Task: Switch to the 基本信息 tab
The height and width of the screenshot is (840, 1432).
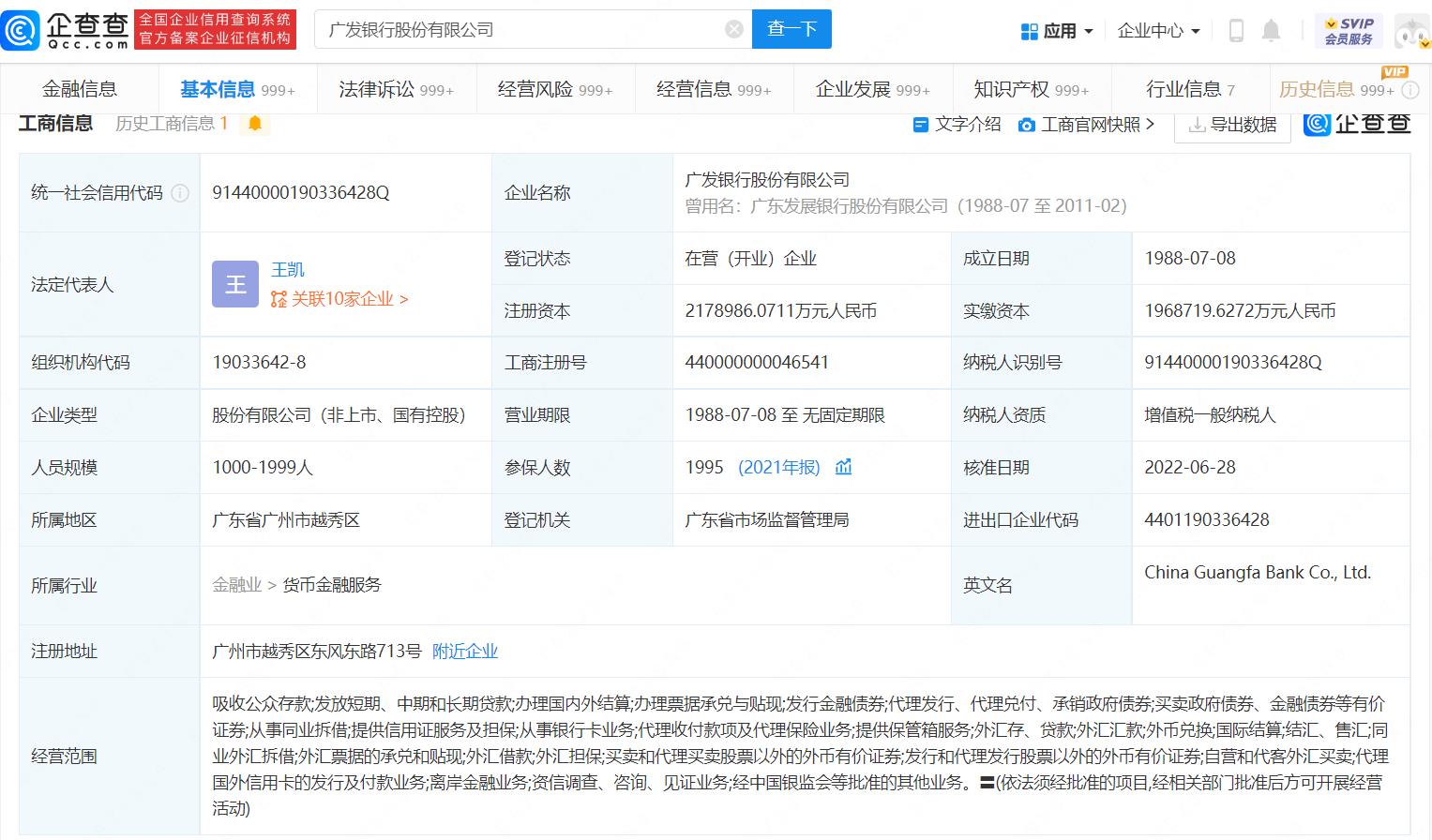Action: point(237,89)
